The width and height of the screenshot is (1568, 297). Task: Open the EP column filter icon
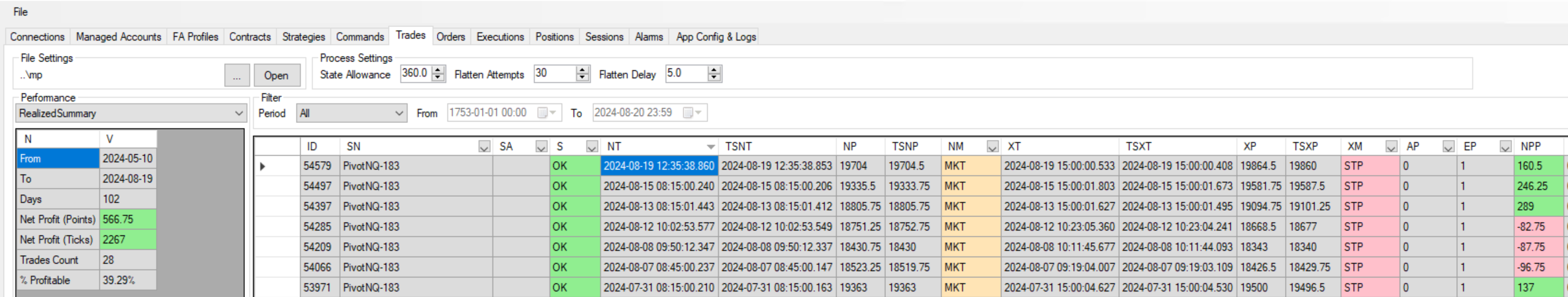coord(1505,147)
